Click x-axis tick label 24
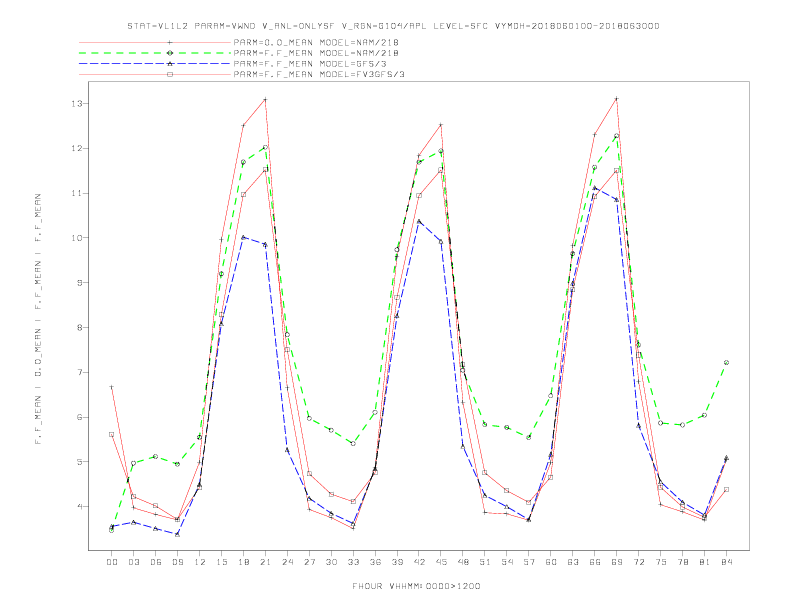The width and height of the screenshot is (792, 612). point(287,562)
